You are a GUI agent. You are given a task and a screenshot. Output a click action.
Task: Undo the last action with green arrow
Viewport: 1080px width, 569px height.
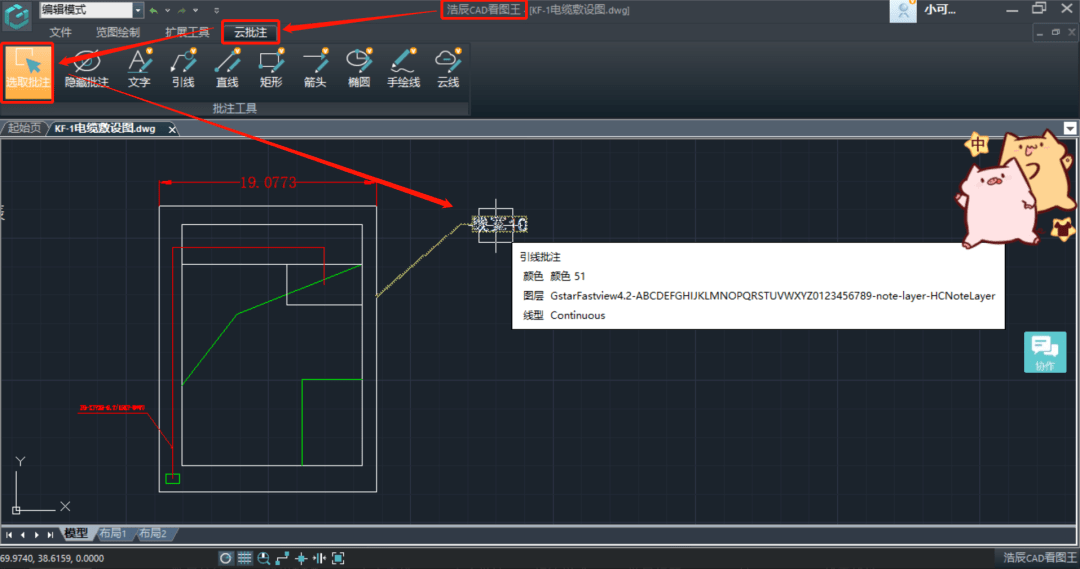click(154, 10)
